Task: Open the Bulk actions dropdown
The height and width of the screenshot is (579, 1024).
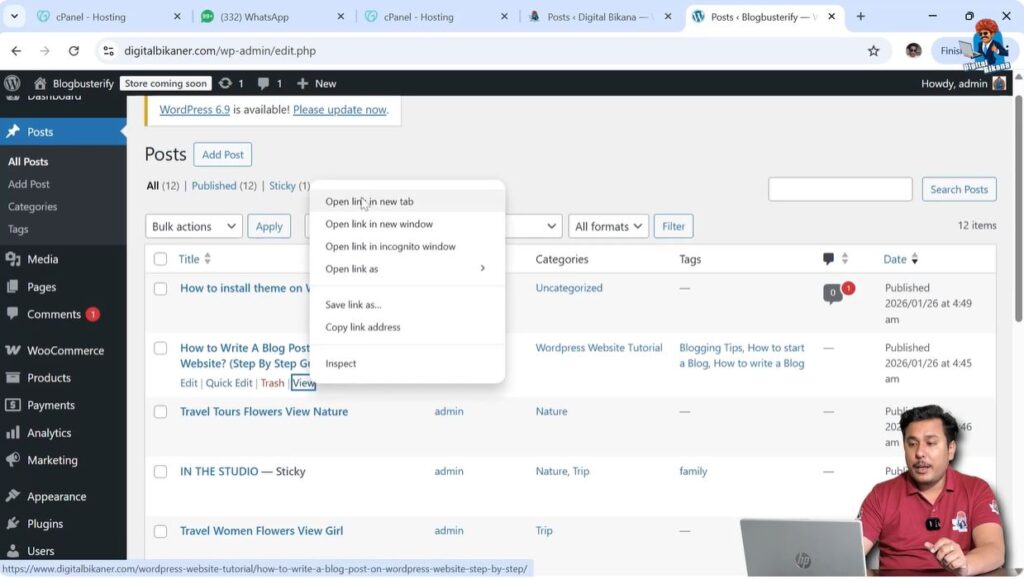Action: tap(193, 227)
